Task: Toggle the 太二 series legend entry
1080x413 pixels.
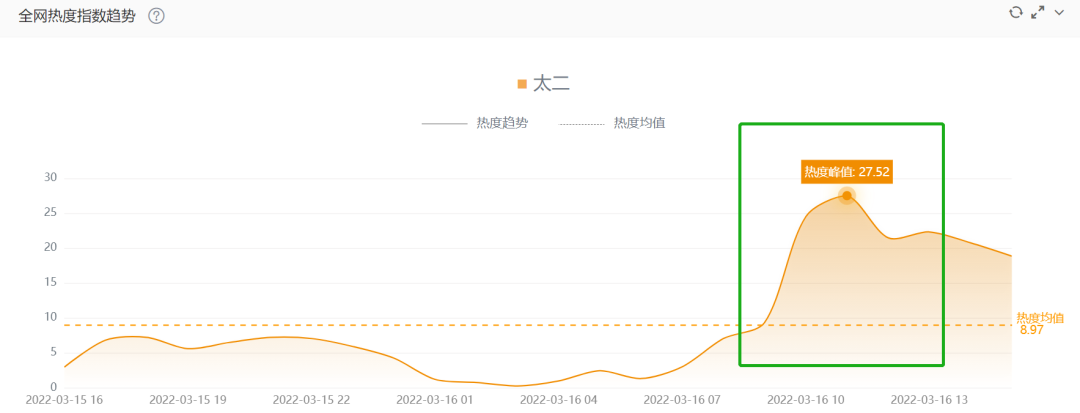Action: (x=543, y=85)
